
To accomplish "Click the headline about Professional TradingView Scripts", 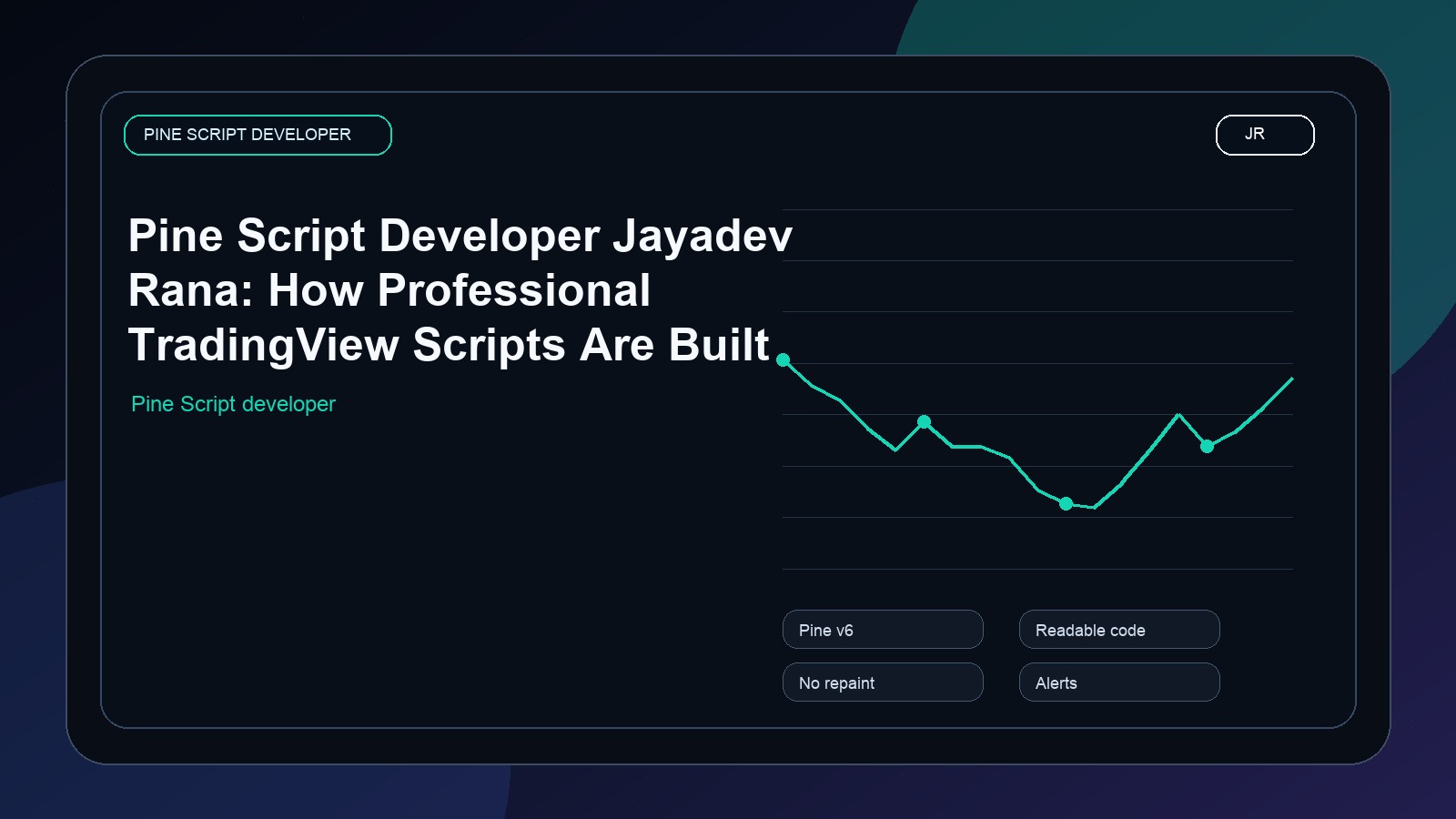I will (455, 291).
